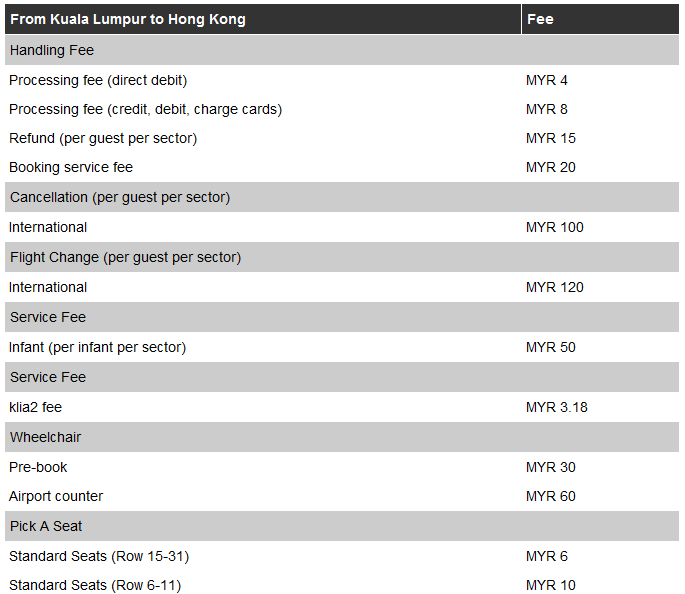Select 'Cancellation (per guest per sector)' section header

(x=120, y=197)
